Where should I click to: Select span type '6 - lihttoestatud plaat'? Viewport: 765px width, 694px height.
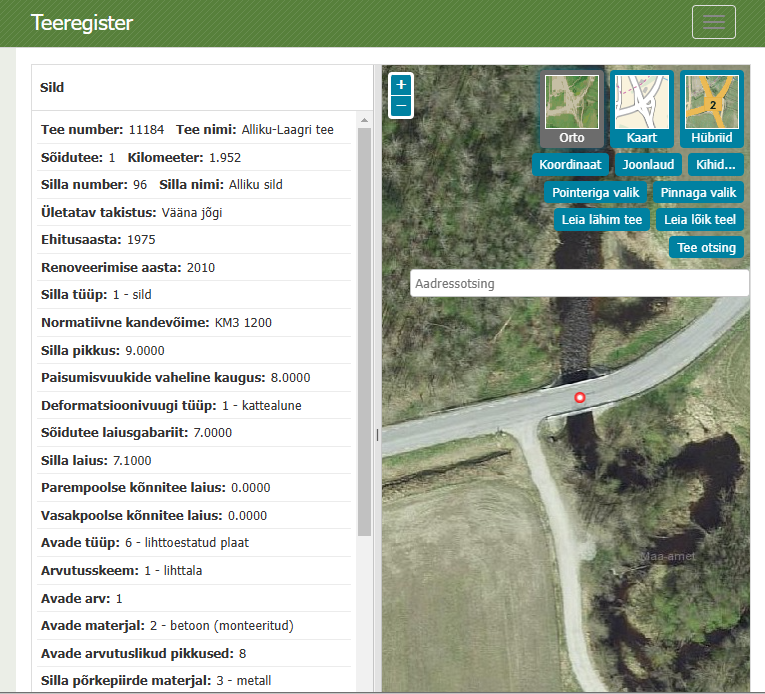[x=187, y=543]
